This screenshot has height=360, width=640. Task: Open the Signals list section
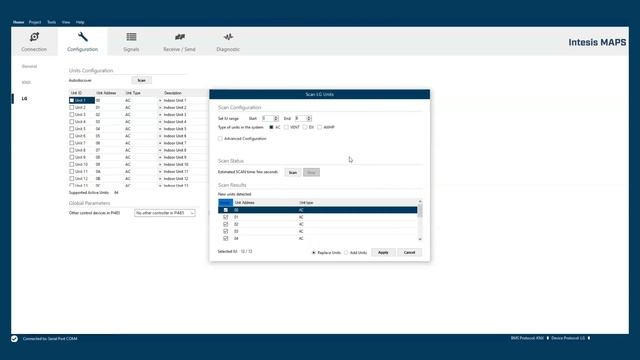[131, 42]
